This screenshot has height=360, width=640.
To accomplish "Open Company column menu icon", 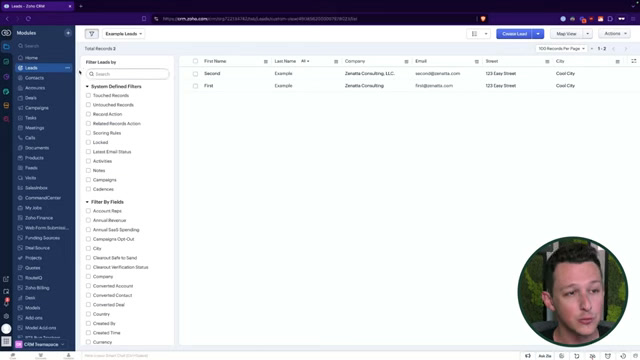I will (406, 62).
